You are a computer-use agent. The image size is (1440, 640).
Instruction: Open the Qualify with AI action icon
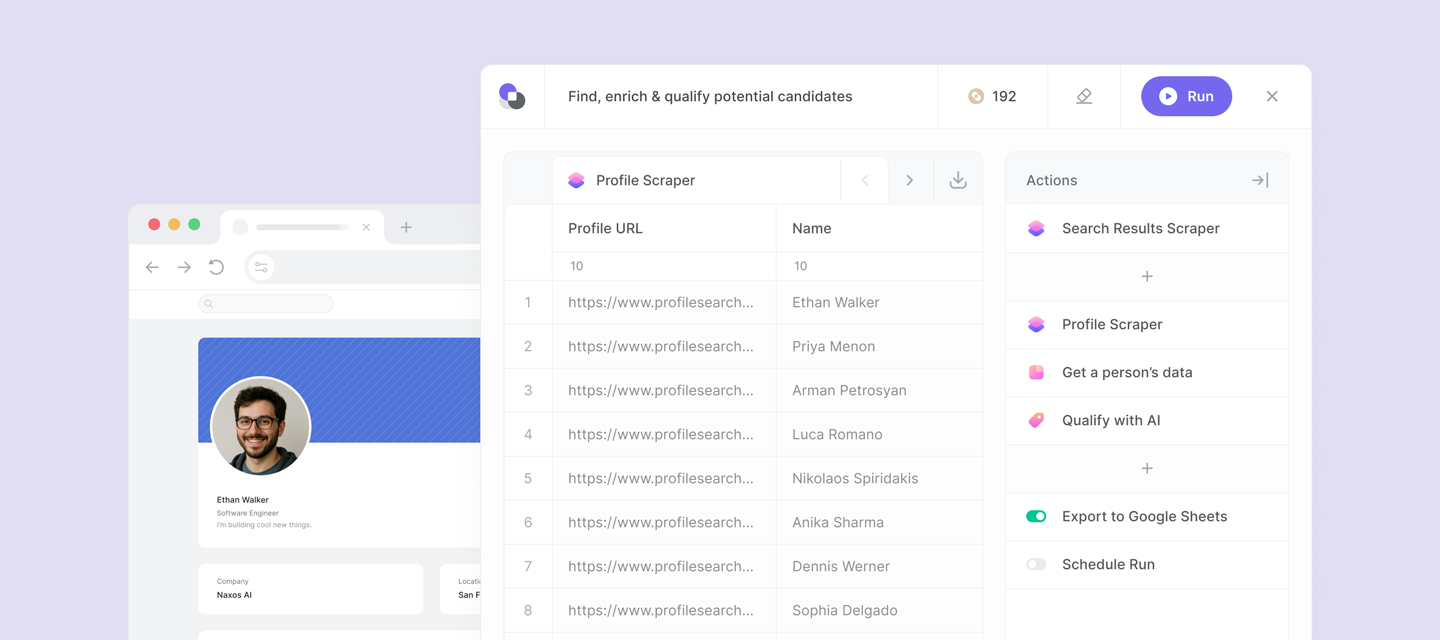pyautogui.click(x=1035, y=420)
